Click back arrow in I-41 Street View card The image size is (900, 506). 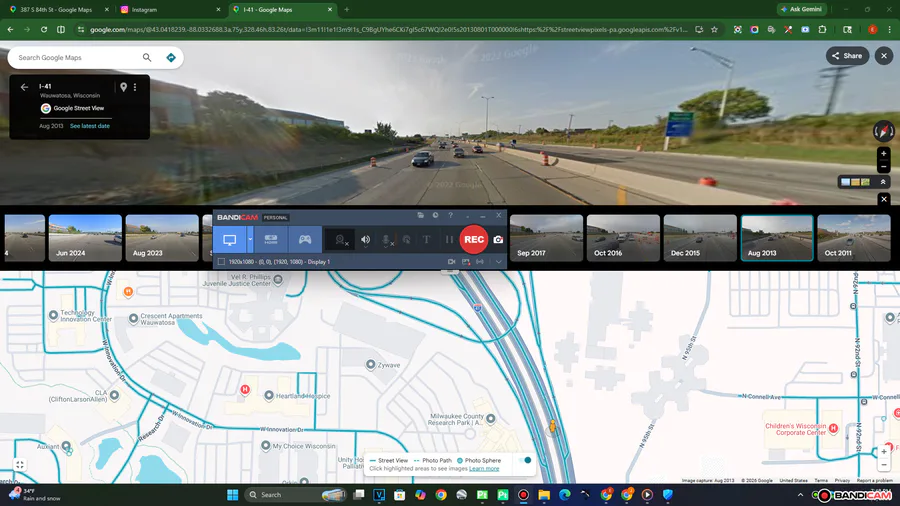[x=24, y=87]
